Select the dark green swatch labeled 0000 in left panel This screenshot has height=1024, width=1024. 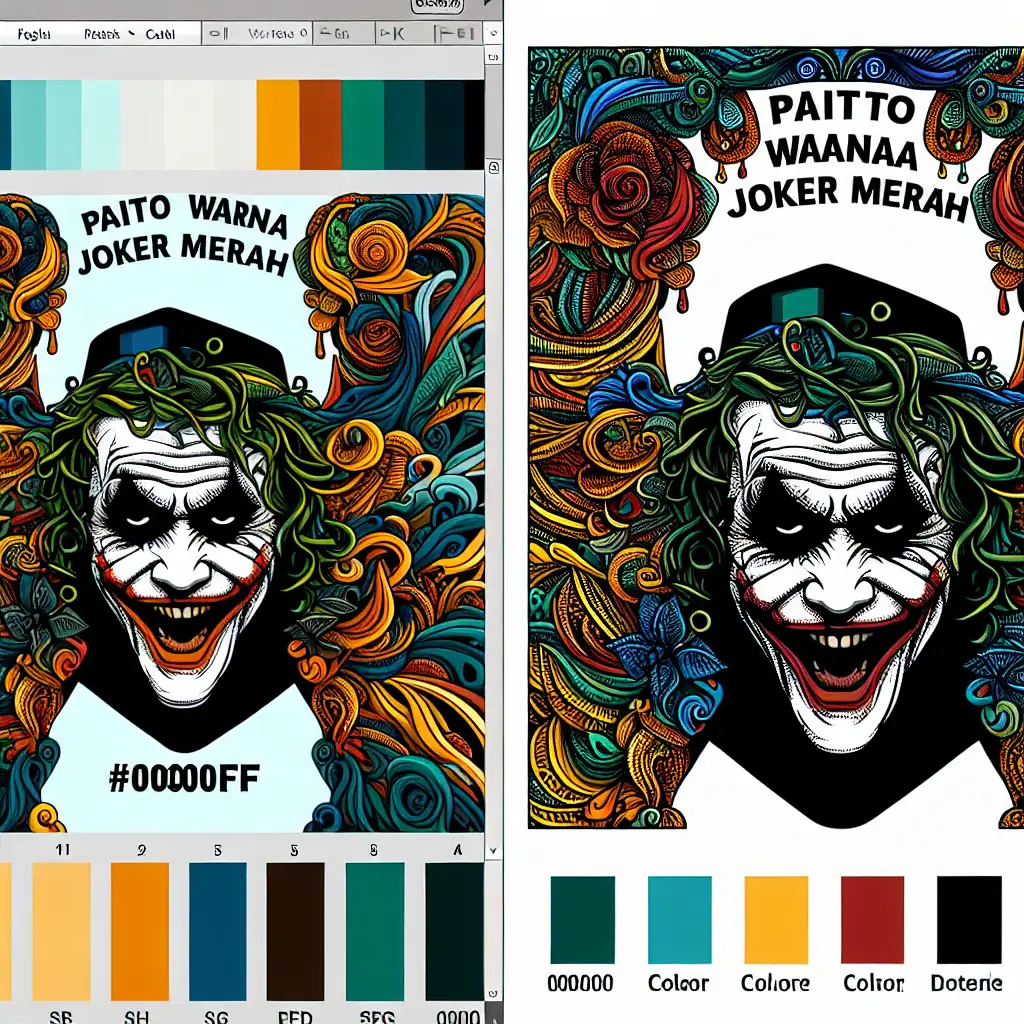(x=455, y=931)
